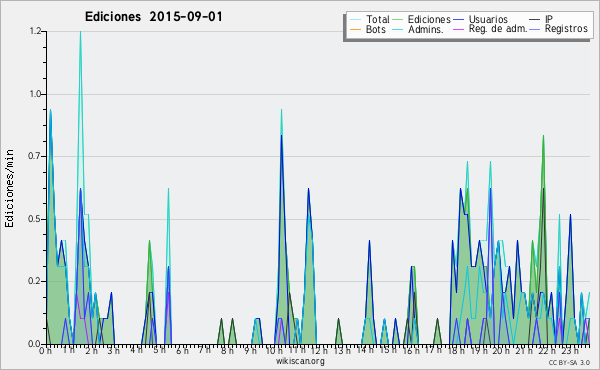Click the CC BY-SA 3.0 license text
This screenshot has width=600, height=370.
click(x=569, y=362)
